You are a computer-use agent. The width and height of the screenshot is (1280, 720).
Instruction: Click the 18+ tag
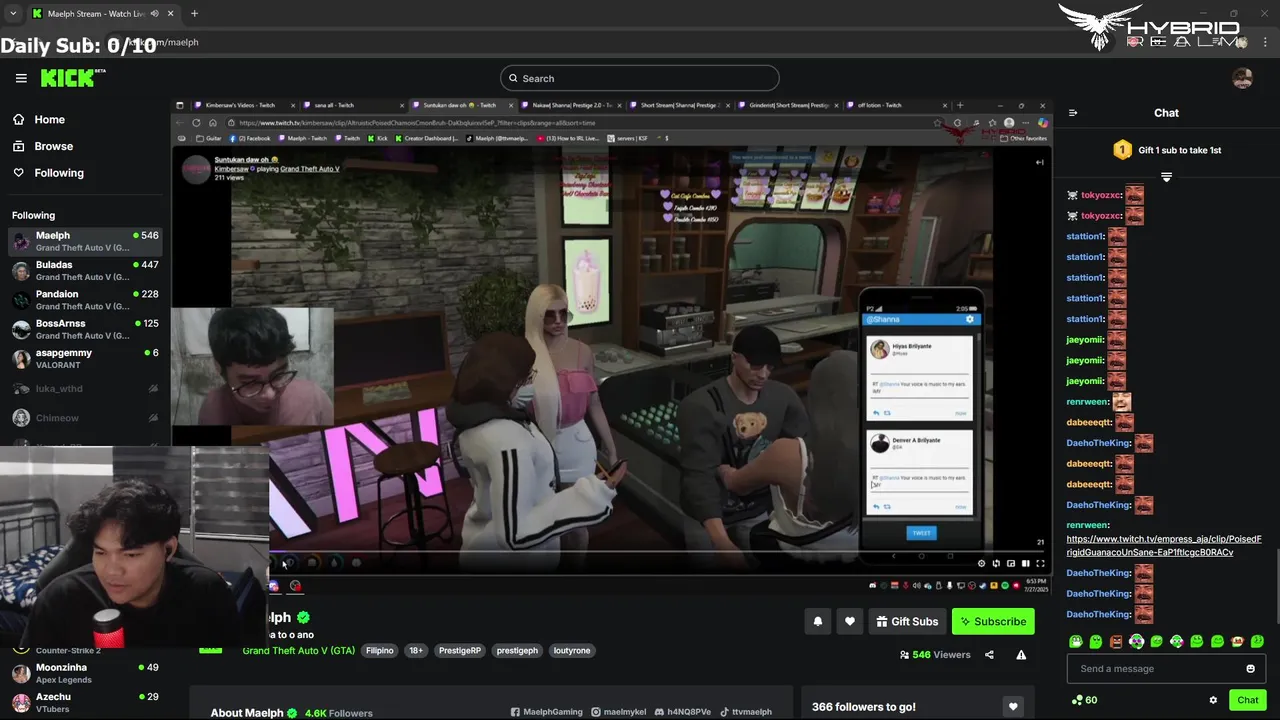(416, 651)
